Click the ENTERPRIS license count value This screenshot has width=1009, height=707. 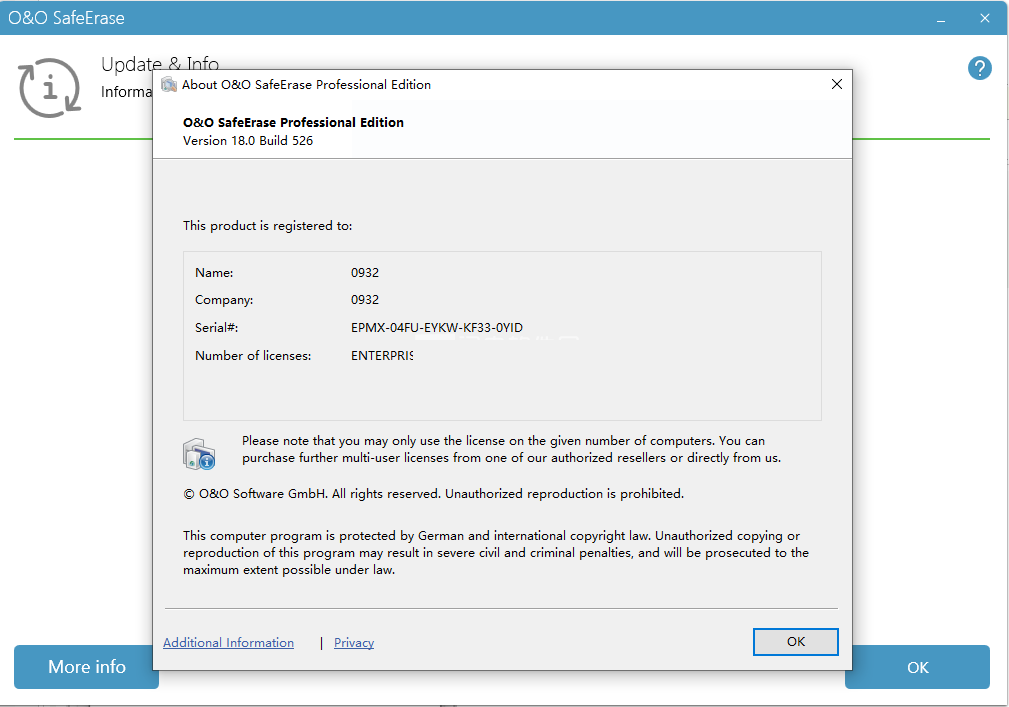382,355
